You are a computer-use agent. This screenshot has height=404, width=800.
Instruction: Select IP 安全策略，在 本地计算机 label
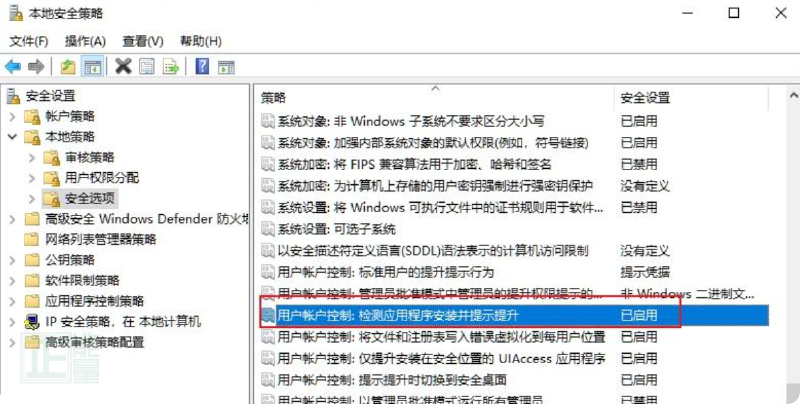(123, 321)
